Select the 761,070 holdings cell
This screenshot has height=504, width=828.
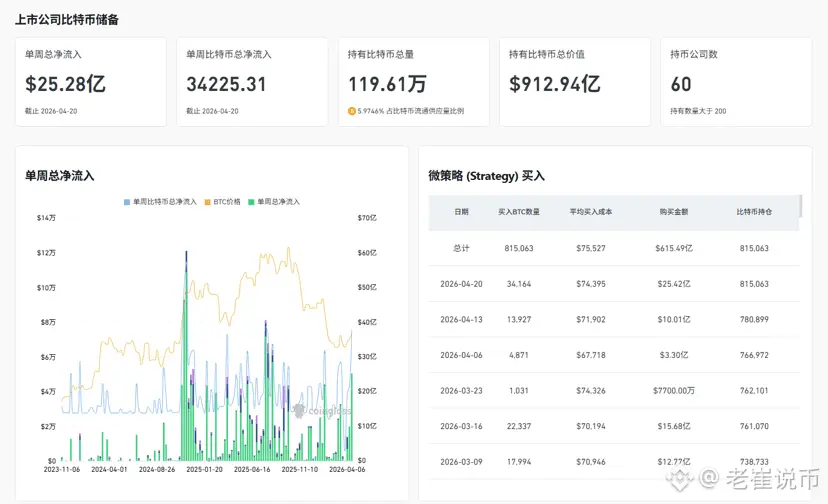(x=754, y=426)
